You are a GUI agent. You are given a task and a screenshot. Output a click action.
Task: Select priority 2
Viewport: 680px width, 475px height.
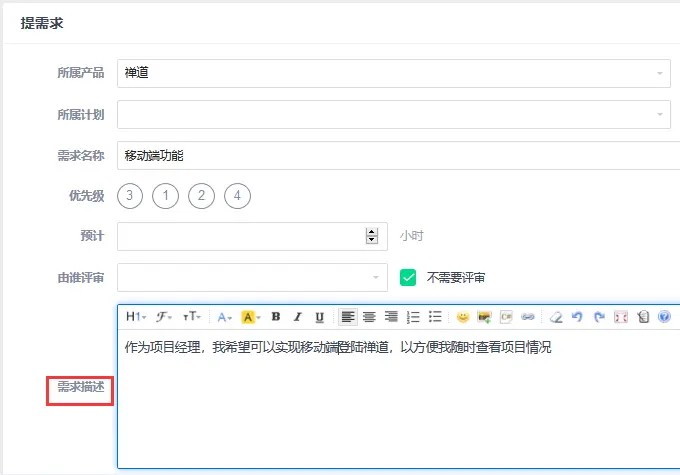pos(201,196)
